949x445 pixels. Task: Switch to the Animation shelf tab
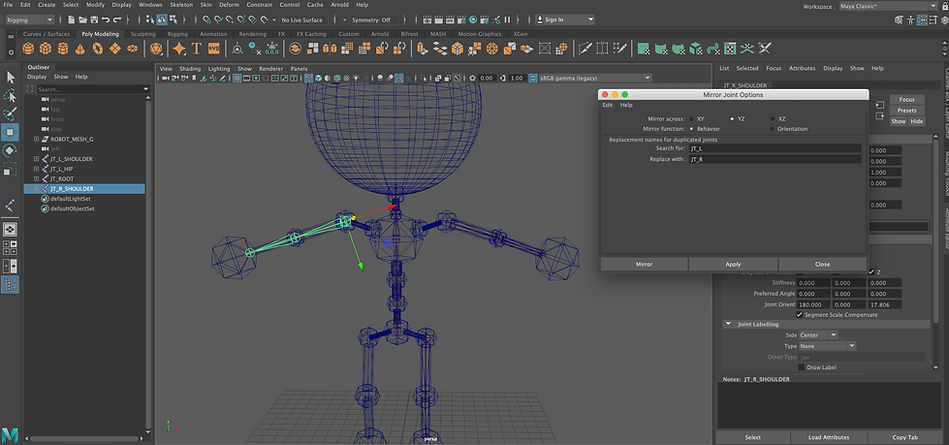213,34
